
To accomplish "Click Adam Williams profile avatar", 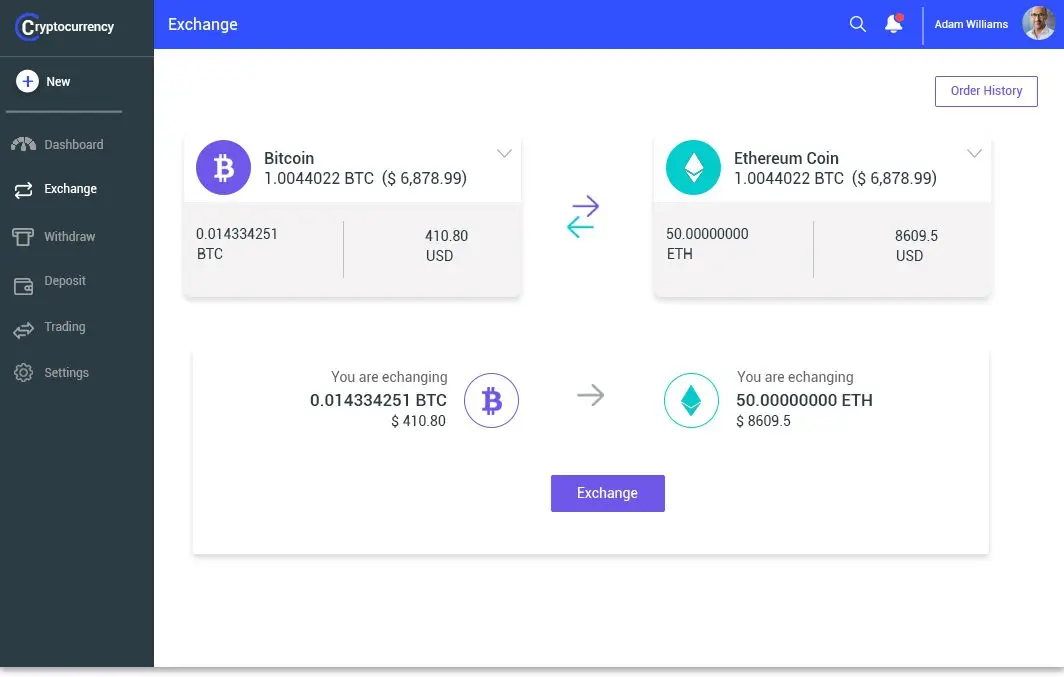I will [1039, 24].
